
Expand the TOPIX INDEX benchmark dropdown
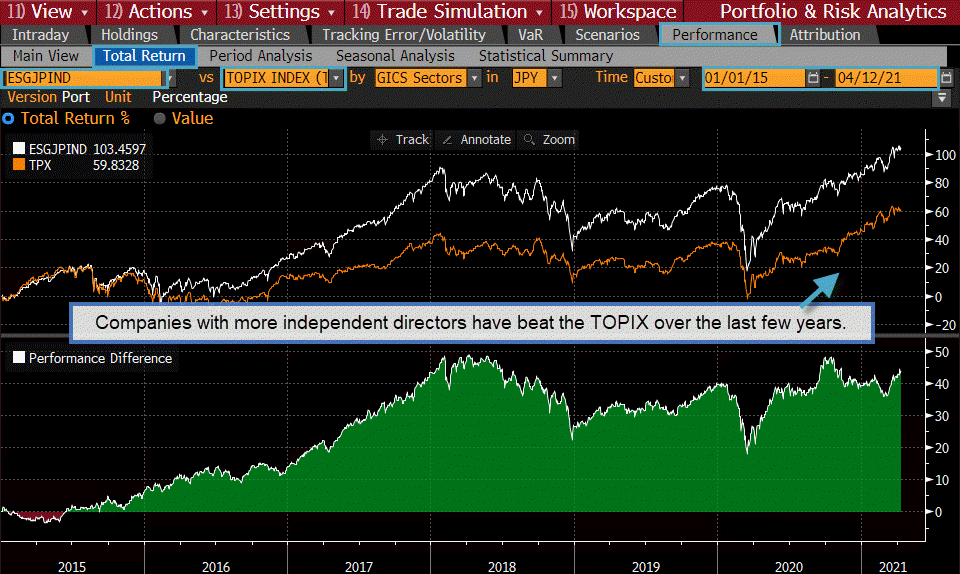[336, 78]
